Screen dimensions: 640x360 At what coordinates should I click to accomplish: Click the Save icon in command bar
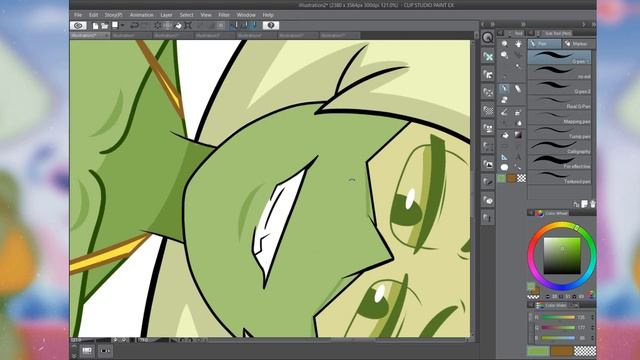tap(115, 26)
